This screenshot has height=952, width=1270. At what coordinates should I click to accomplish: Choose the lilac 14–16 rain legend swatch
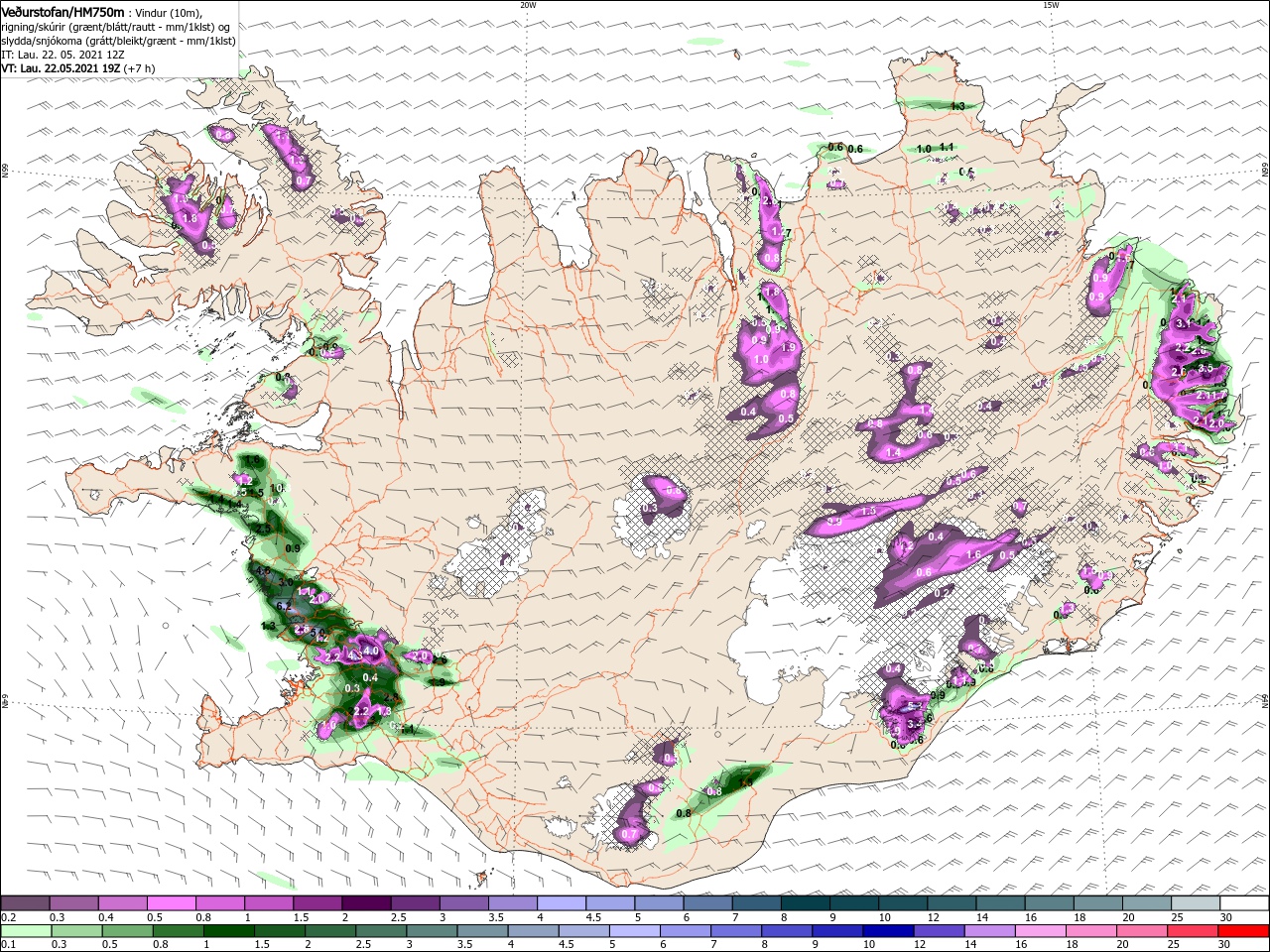pos(988,931)
